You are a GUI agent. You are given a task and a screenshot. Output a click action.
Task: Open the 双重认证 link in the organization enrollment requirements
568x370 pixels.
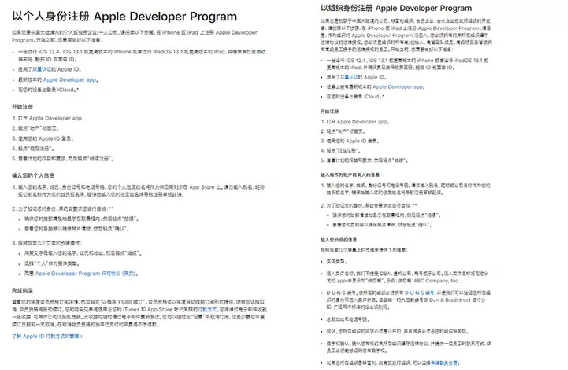[x=349, y=77]
